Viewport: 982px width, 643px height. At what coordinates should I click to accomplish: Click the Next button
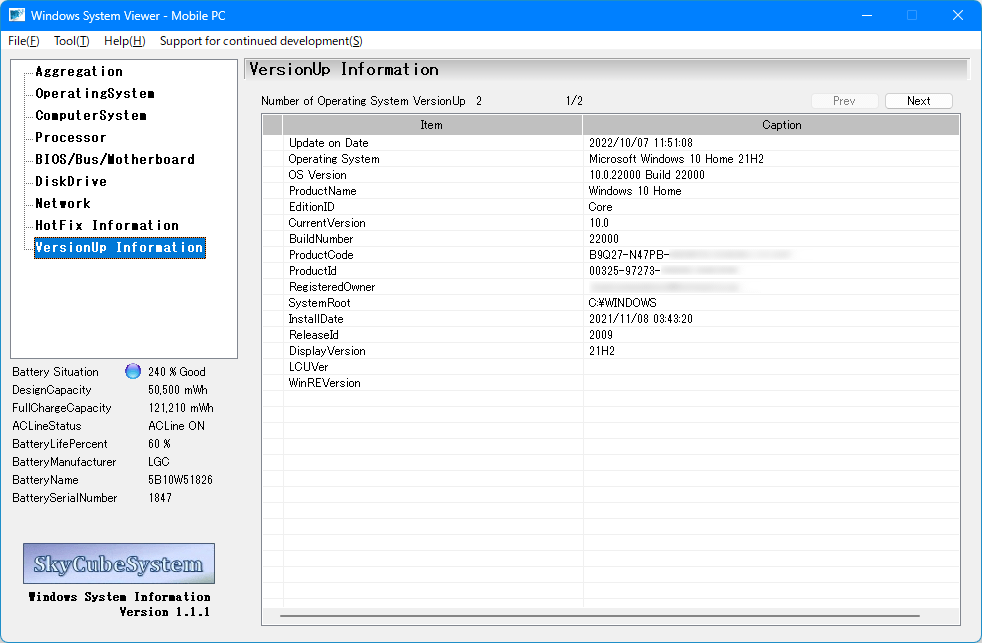click(x=919, y=101)
